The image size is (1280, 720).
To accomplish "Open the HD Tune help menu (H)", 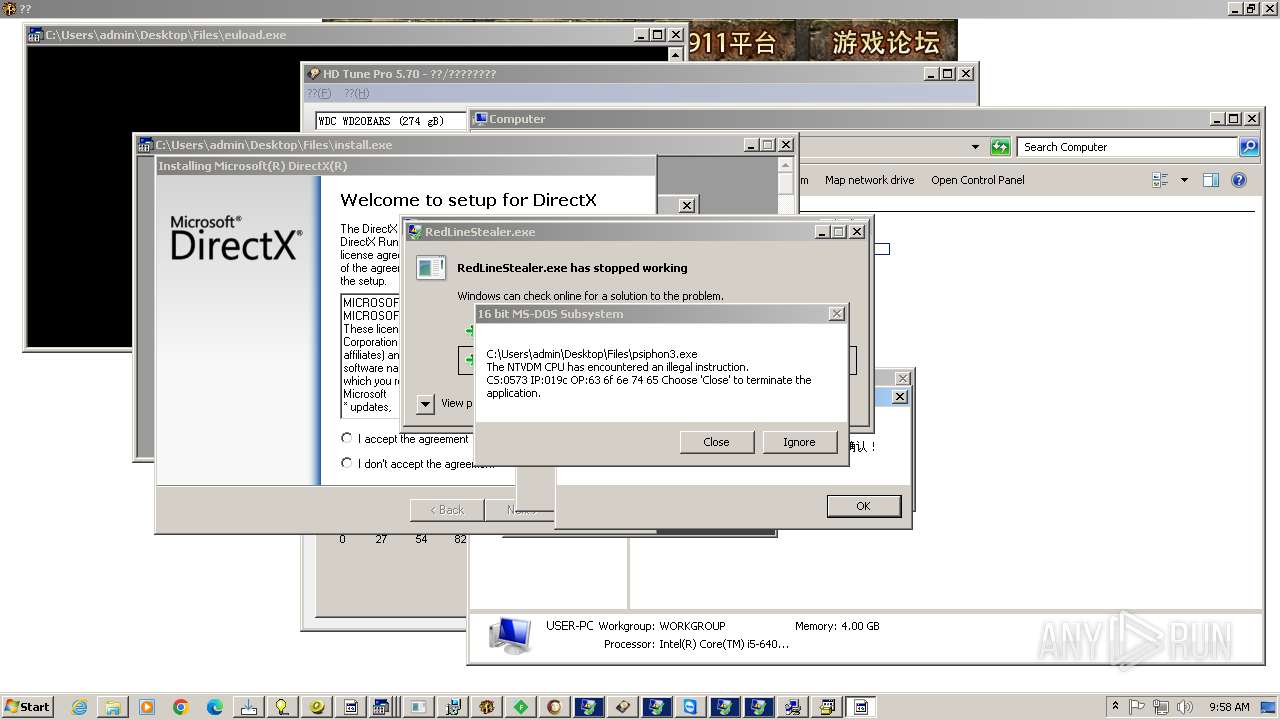I will coord(357,94).
